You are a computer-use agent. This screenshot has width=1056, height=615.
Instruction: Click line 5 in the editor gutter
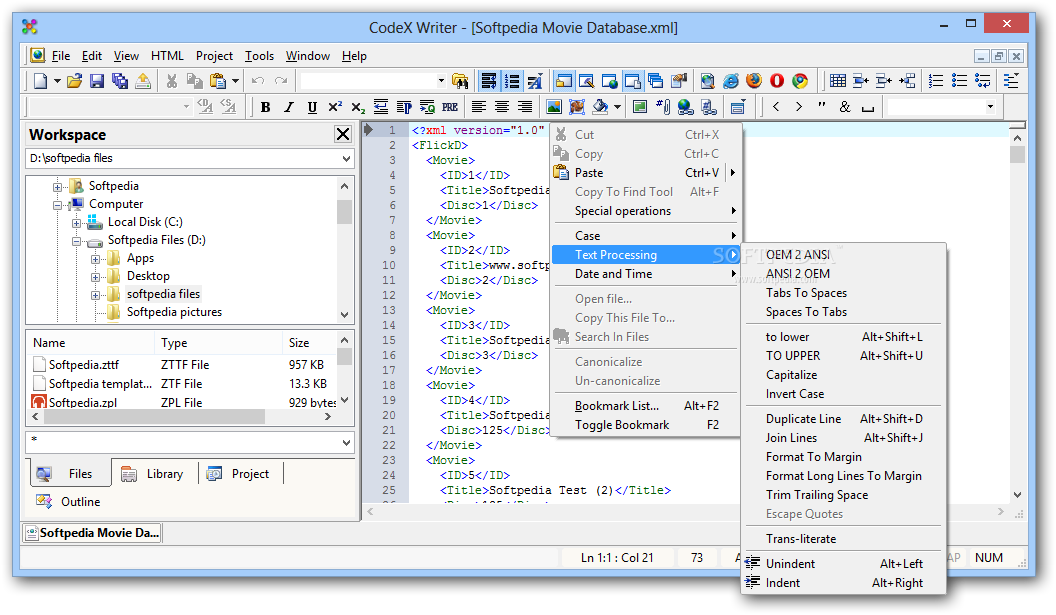[392, 190]
